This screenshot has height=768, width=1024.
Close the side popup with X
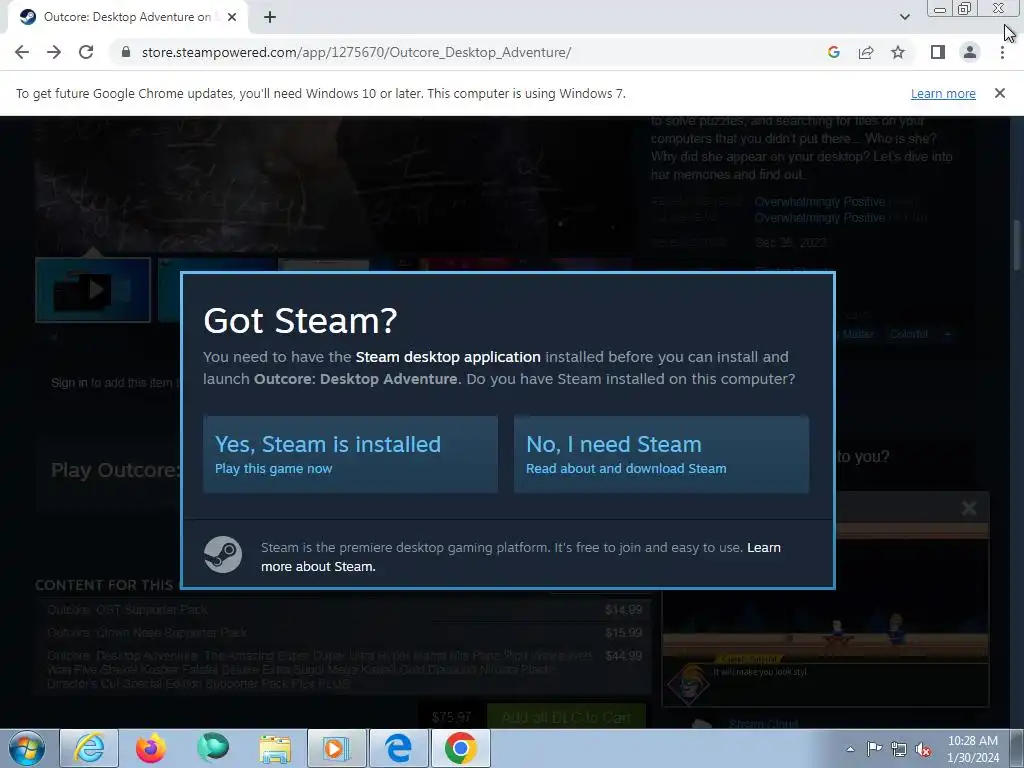tap(969, 508)
